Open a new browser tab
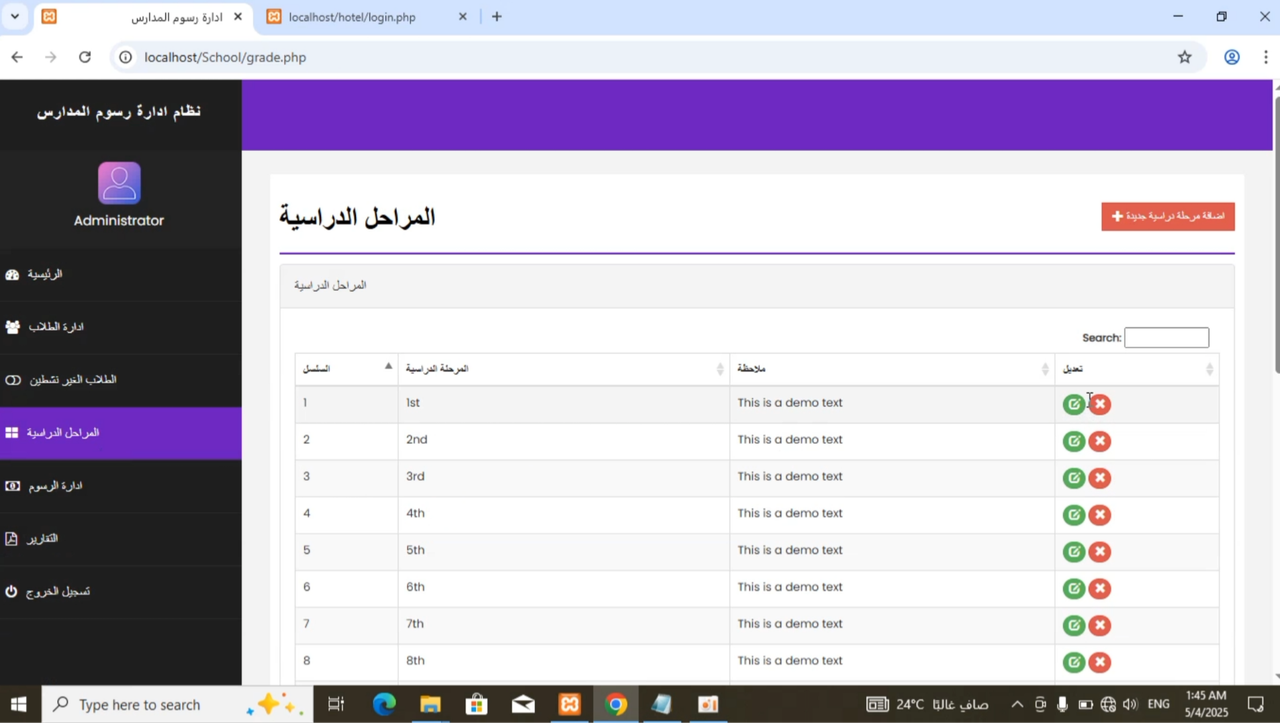The image size is (1280, 723). tap(497, 17)
